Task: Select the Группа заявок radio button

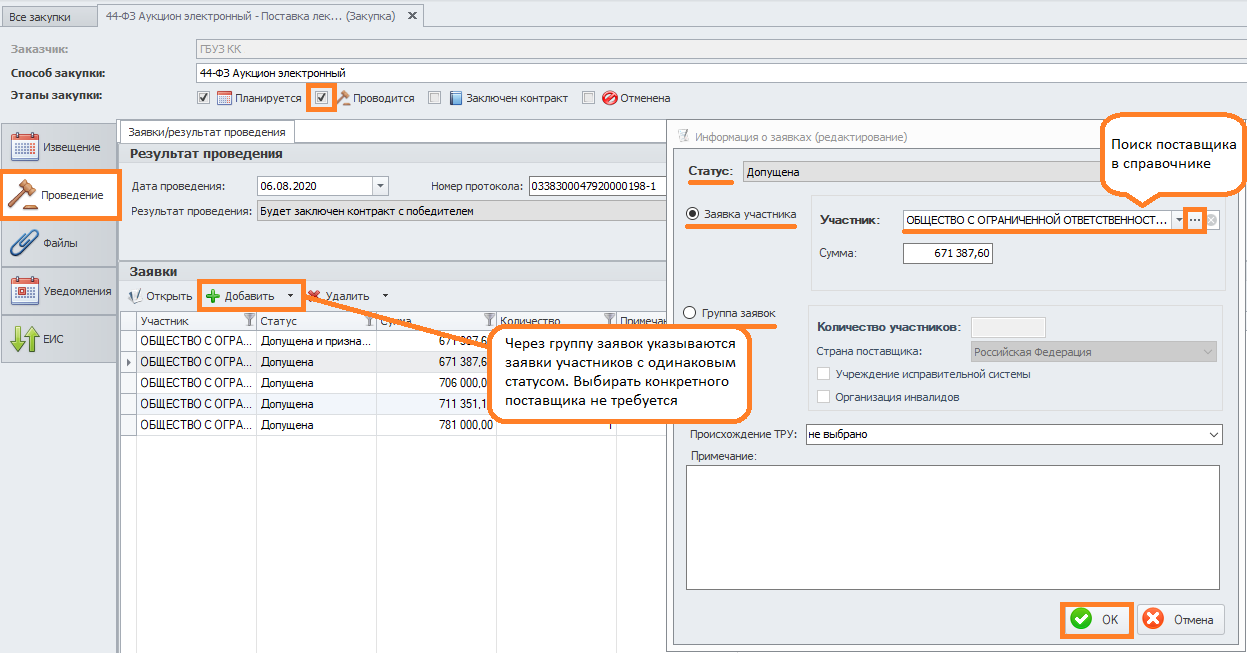Action: point(690,313)
